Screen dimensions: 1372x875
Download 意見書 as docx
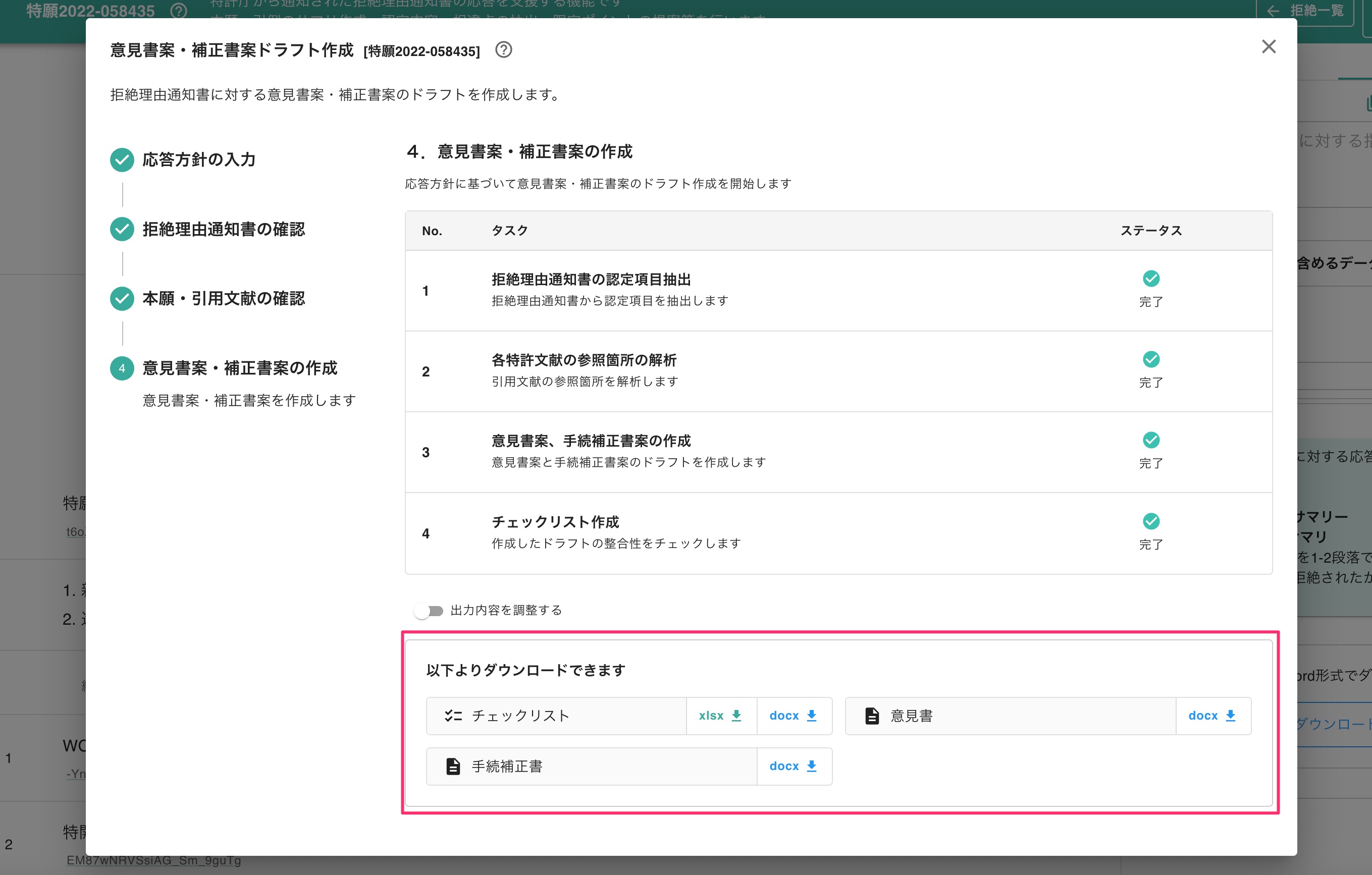click(1212, 716)
